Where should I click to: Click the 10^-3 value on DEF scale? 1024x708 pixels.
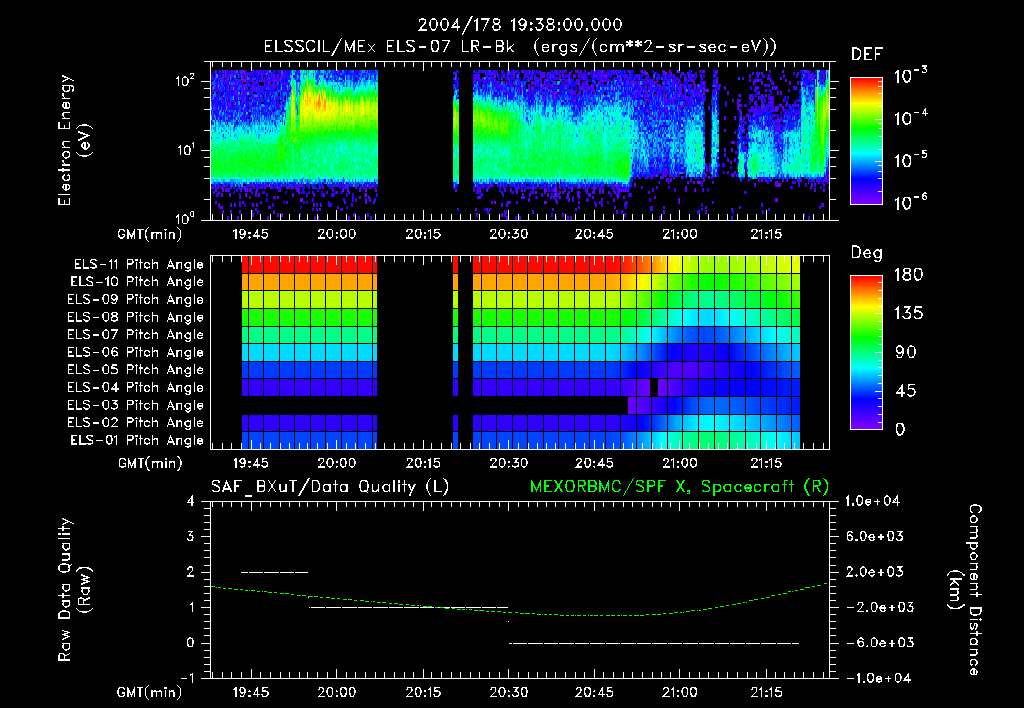click(911, 76)
